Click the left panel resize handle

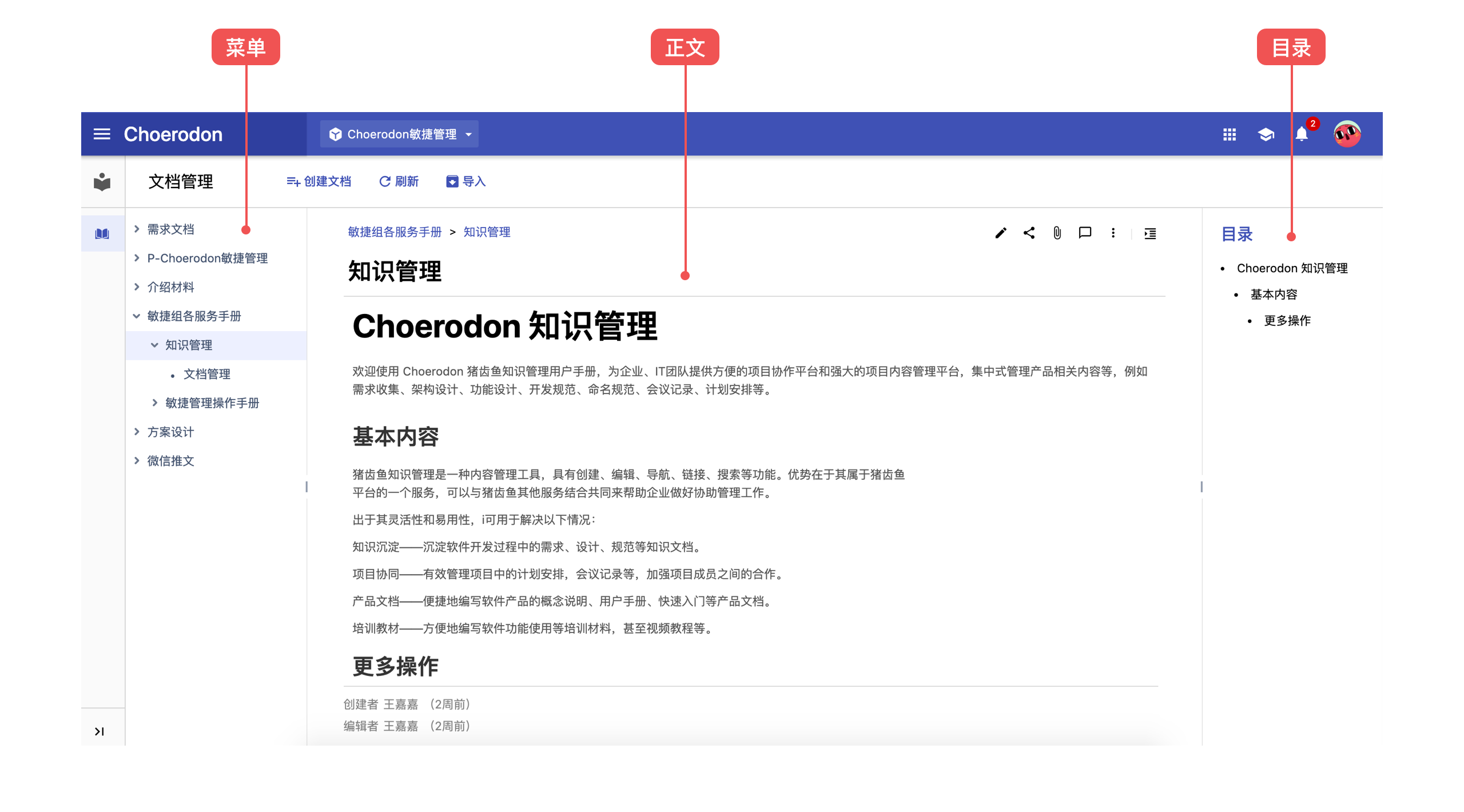click(x=307, y=487)
